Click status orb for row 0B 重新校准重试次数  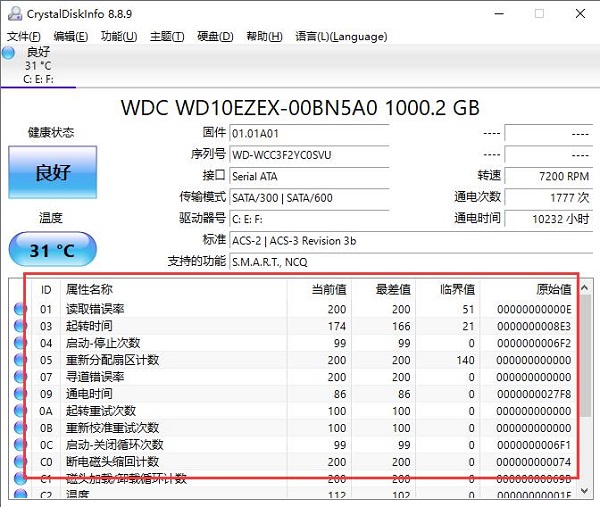coord(20,427)
